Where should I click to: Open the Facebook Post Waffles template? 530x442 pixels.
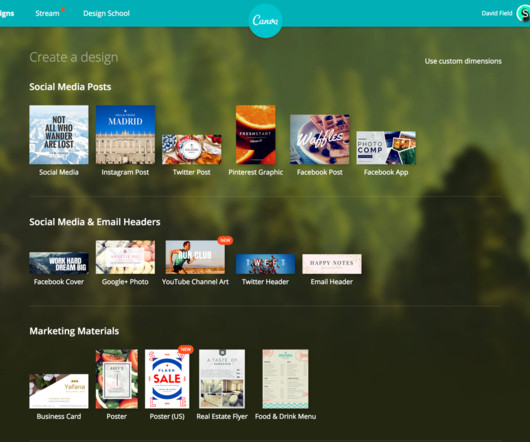[319, 139]
